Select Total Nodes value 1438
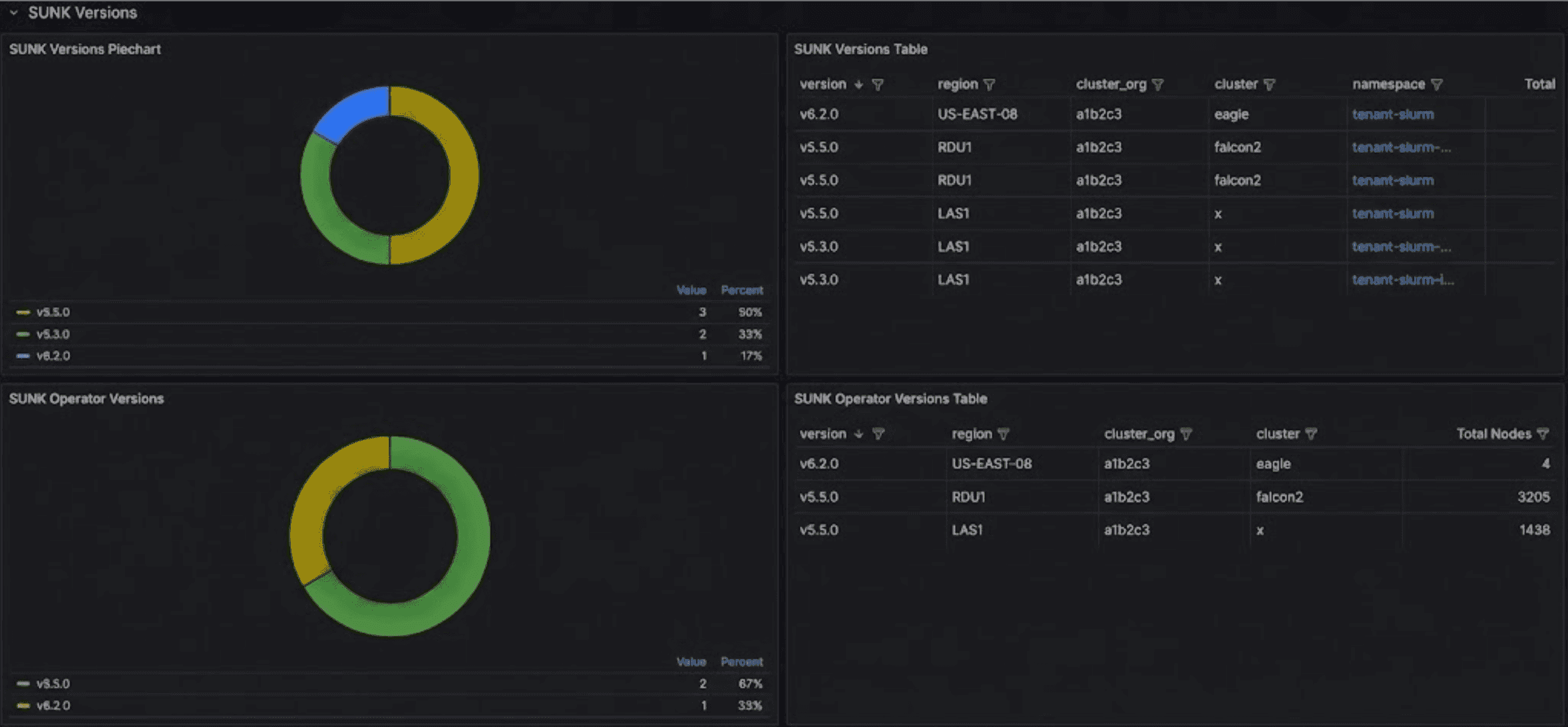 (x=1535, y=530)
